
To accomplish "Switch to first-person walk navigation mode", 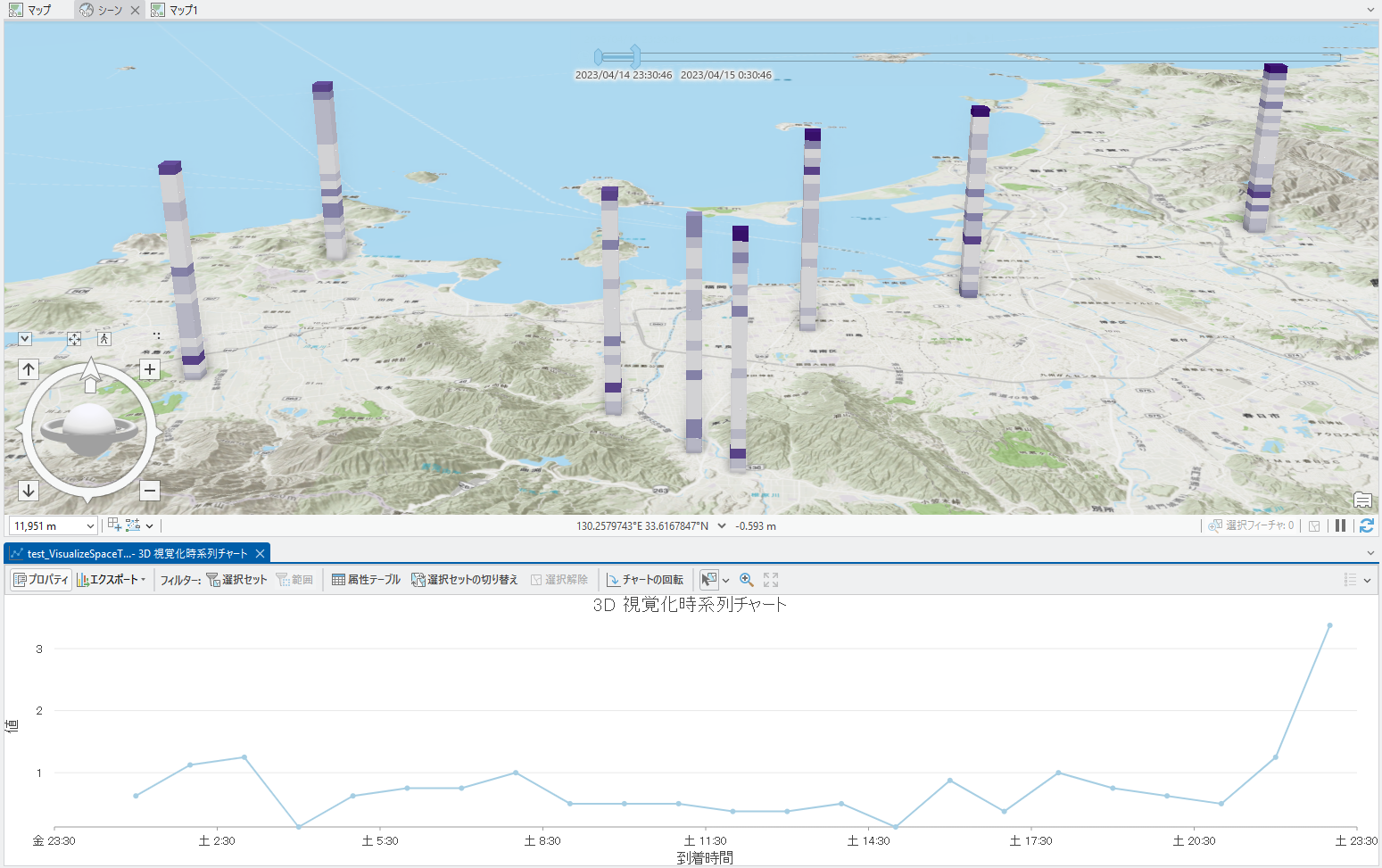I will (104, 339).
